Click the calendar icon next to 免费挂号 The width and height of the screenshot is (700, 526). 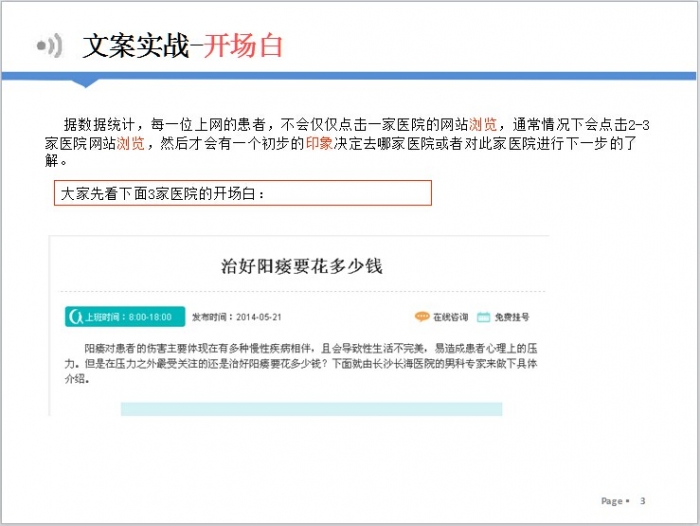[484, 317]
